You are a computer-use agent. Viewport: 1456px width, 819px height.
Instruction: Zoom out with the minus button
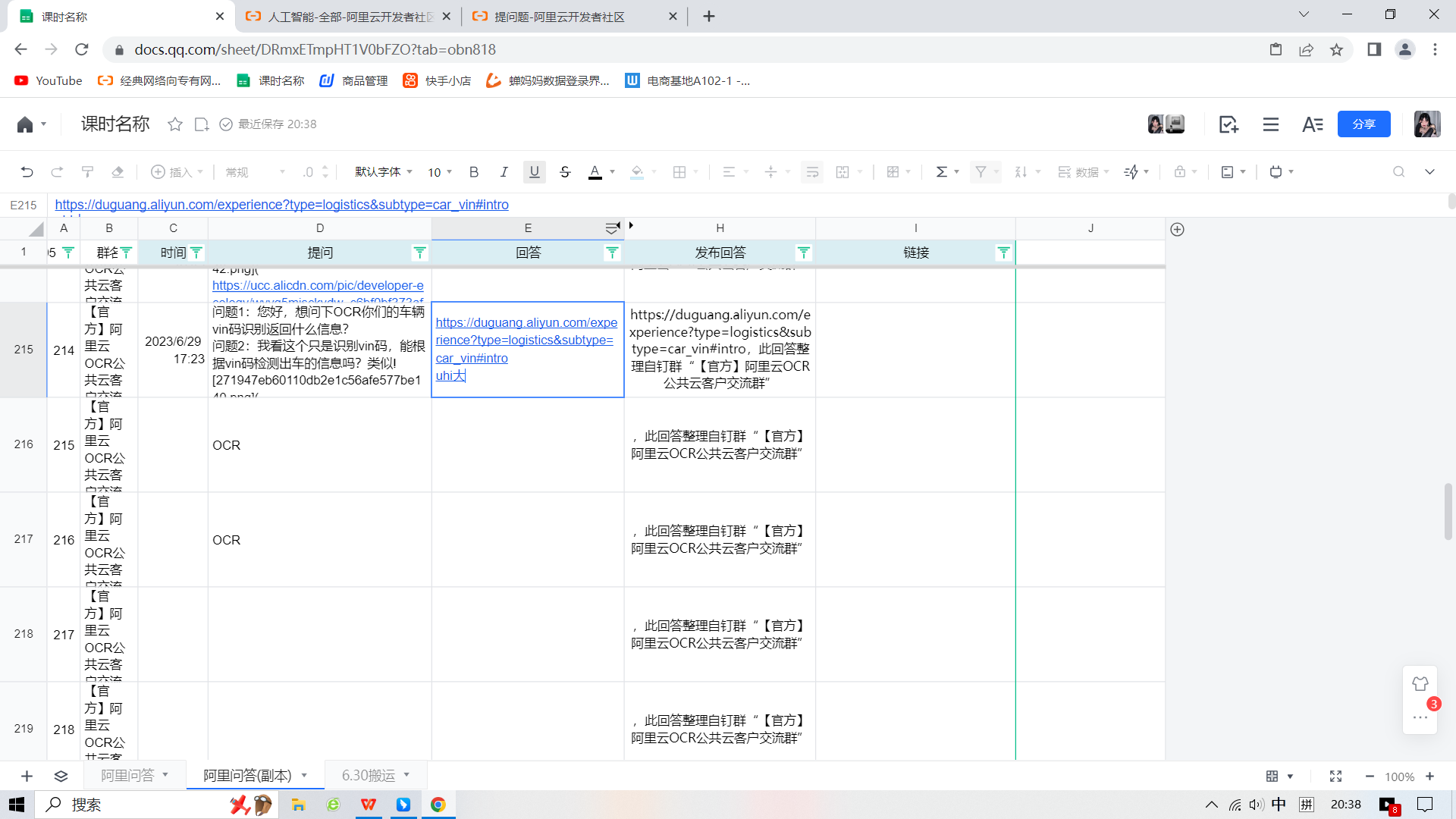[x=1370, y=776]
